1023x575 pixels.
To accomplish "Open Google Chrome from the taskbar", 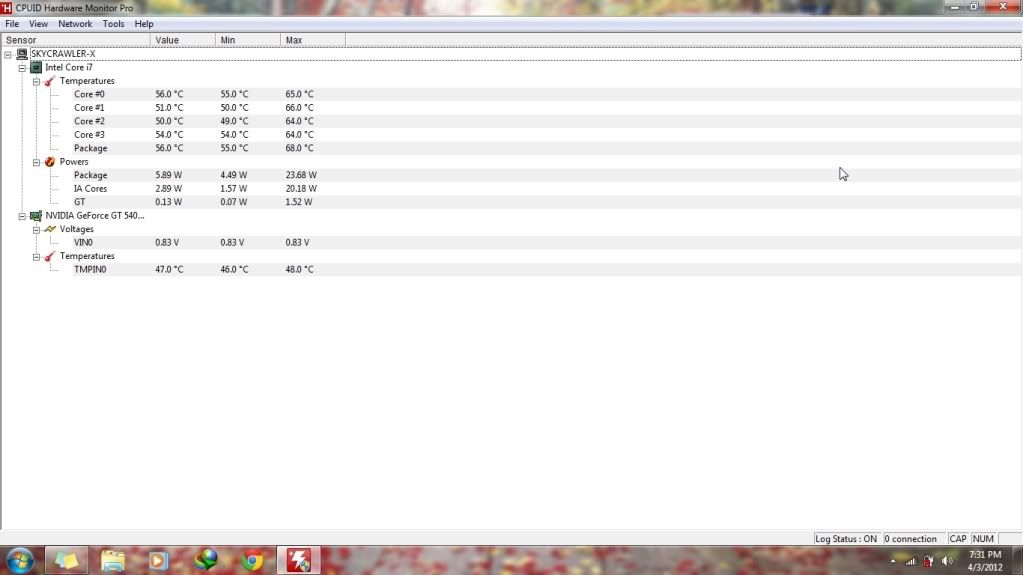I will (x=253, y=560).
